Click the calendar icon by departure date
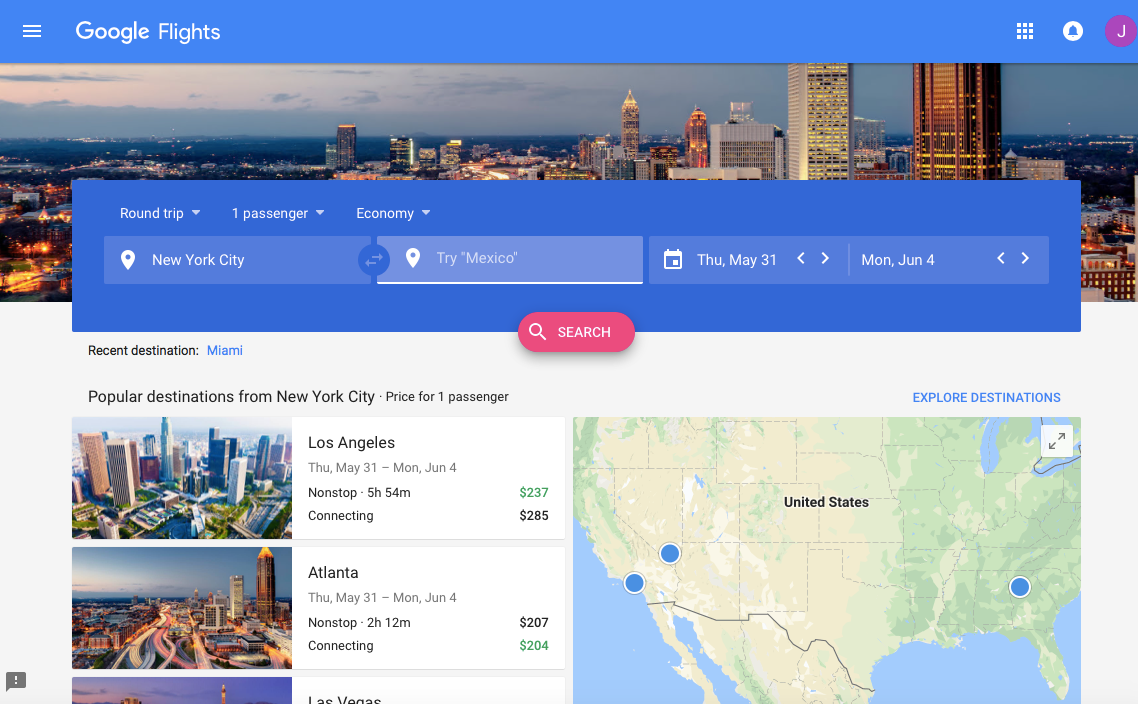The height and width of the screenshot is (704, 1138). coord(673,259)
